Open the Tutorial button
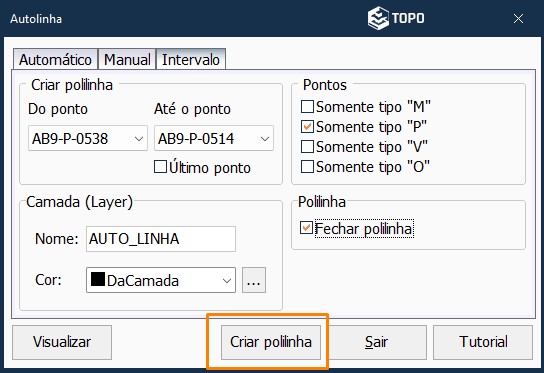 [483, 342]
